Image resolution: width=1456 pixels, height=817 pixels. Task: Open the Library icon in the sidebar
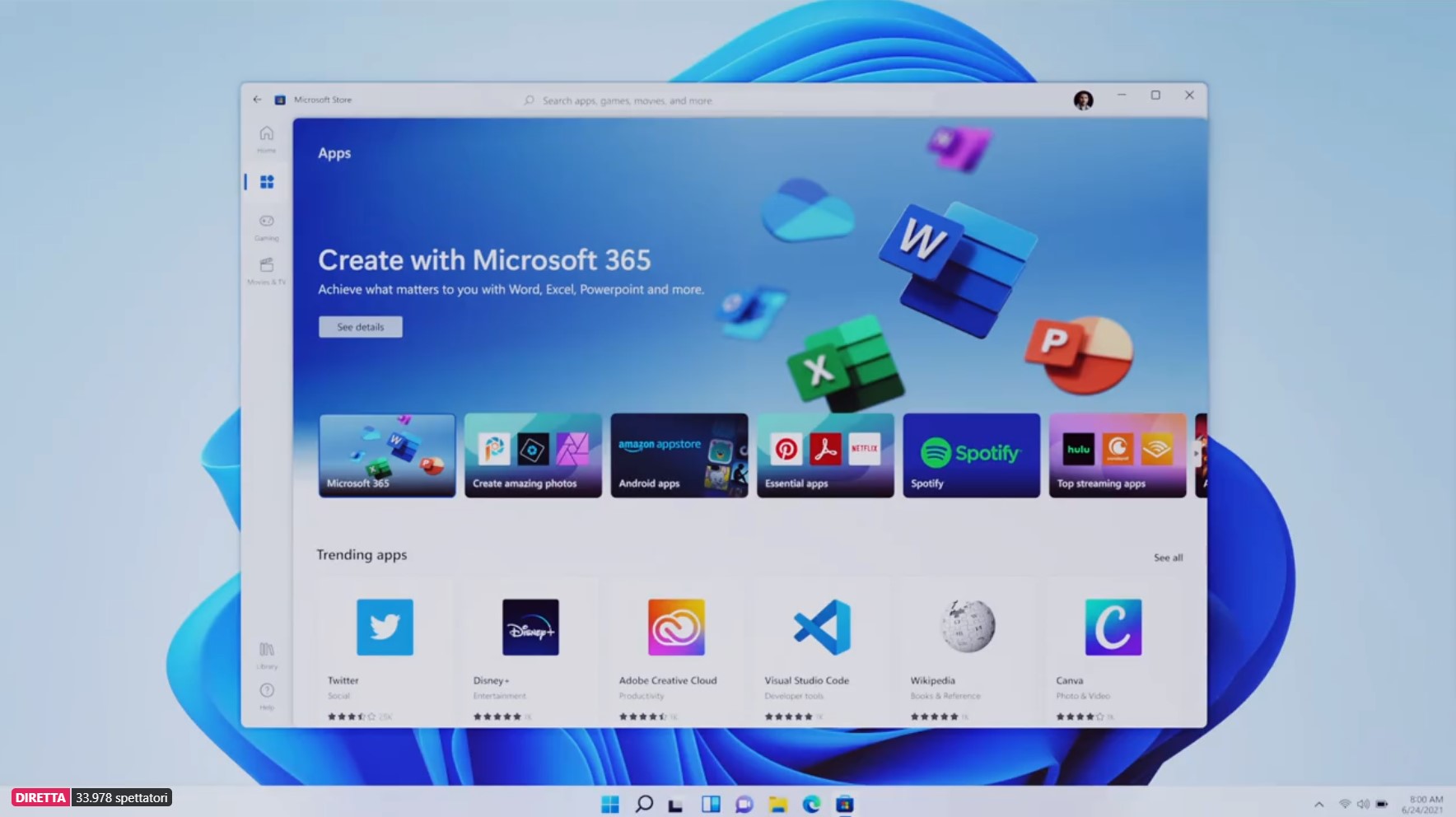coord(267,655)
